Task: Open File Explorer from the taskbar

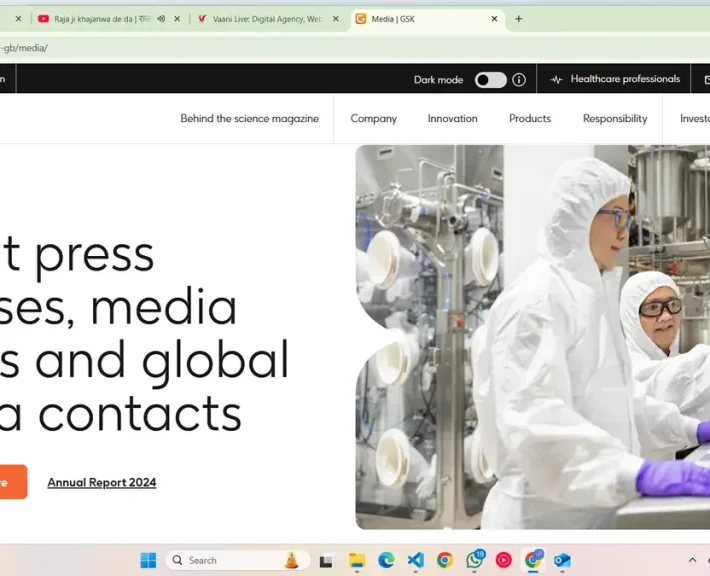Action: tap(356, 561)
